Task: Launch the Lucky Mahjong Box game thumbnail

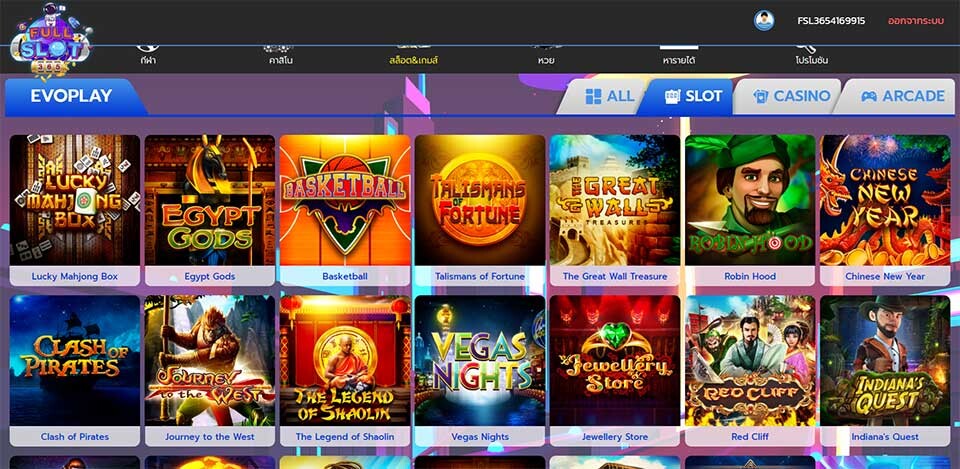Action: click(x=75, y=200)
